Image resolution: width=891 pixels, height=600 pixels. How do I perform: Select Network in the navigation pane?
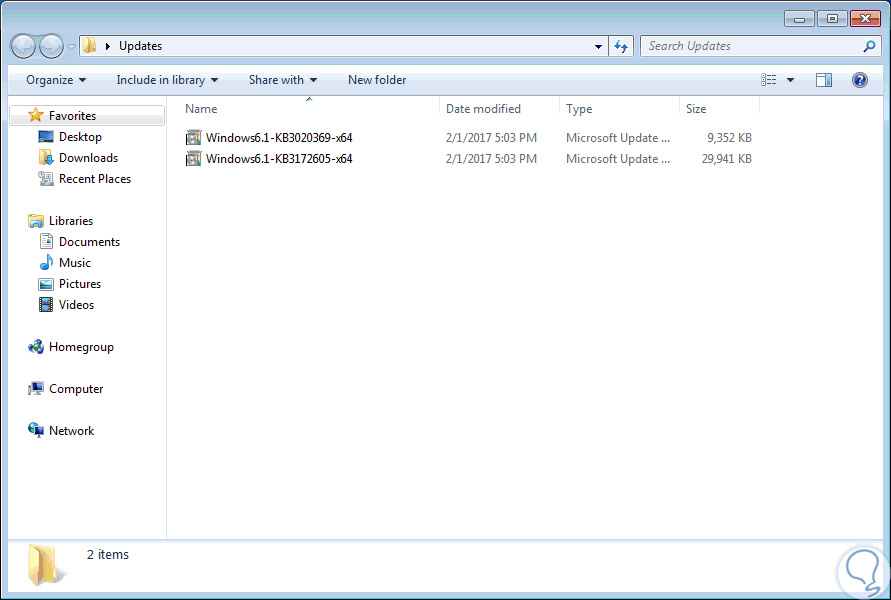72,431
